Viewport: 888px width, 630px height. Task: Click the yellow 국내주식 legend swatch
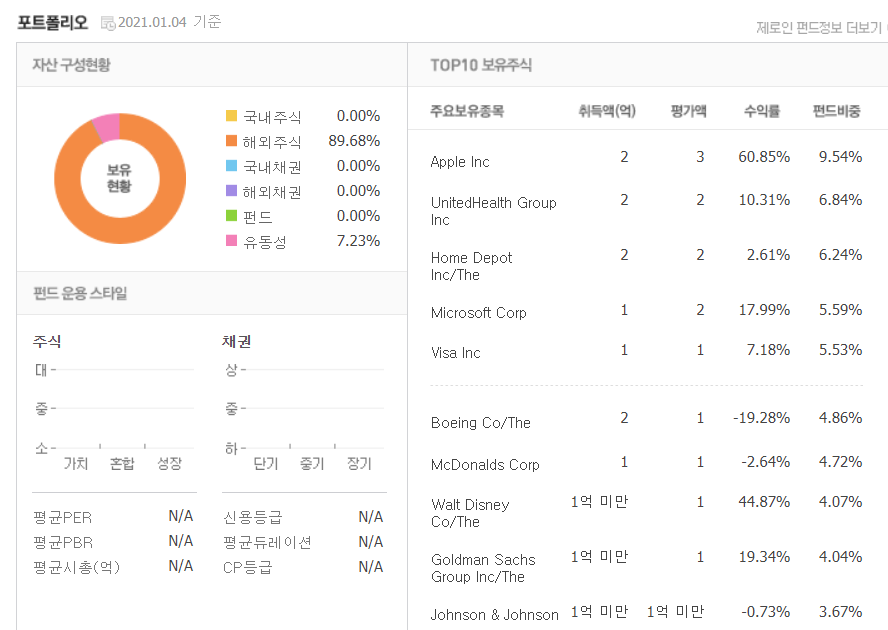pyautogui.click(x=231, y=116)
